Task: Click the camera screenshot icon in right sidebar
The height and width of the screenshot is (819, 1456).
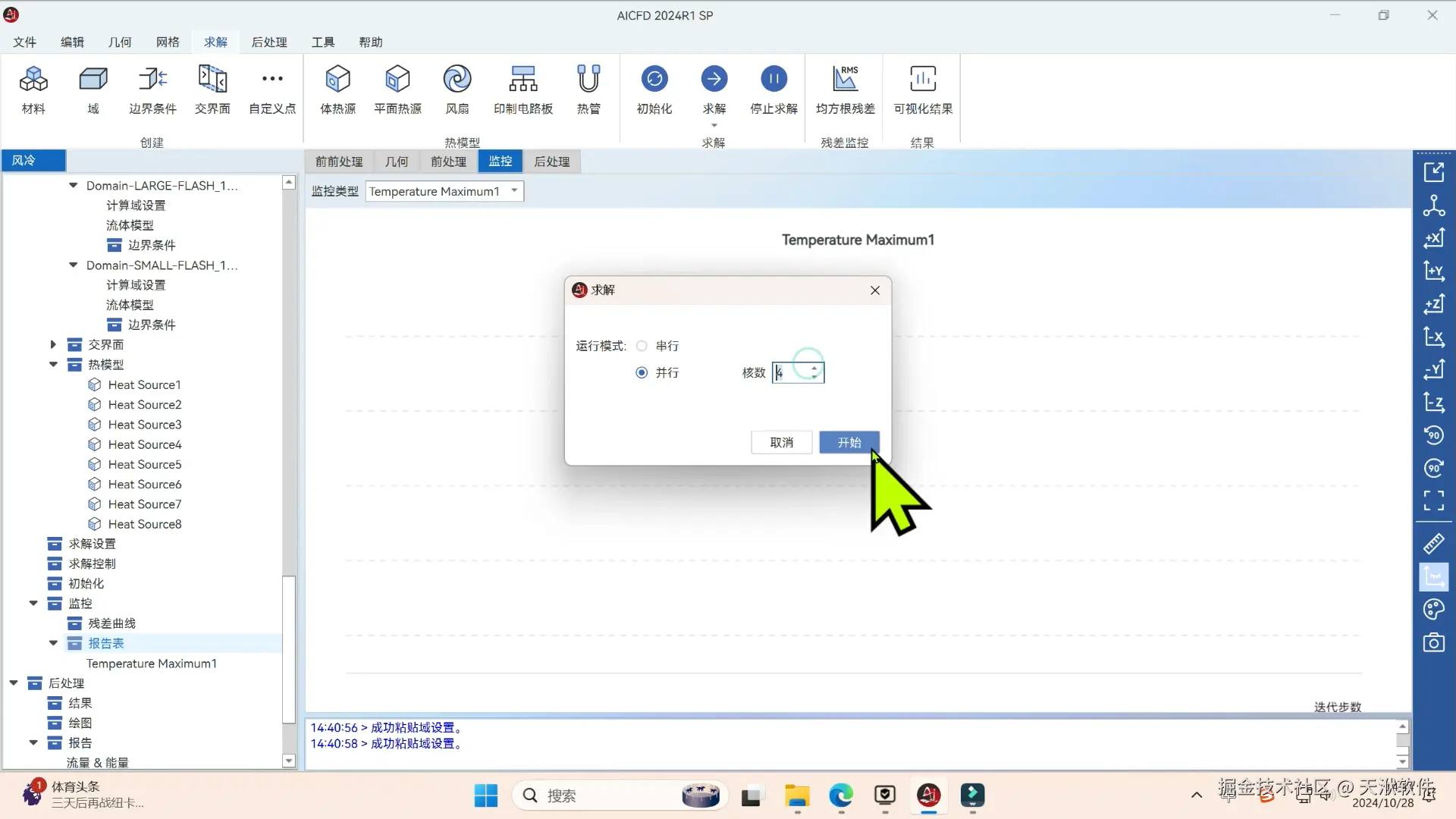Action: (x=1433, y=643)
